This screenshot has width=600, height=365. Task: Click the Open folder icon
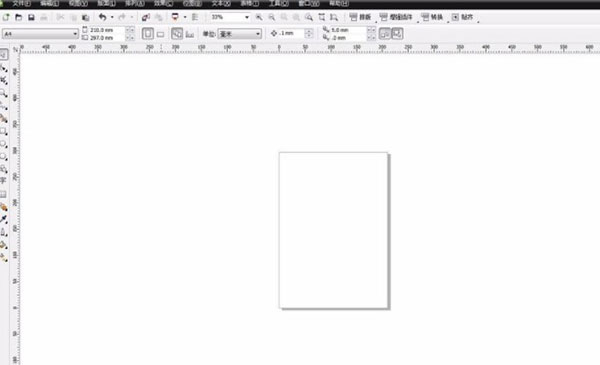click(18, 17)
